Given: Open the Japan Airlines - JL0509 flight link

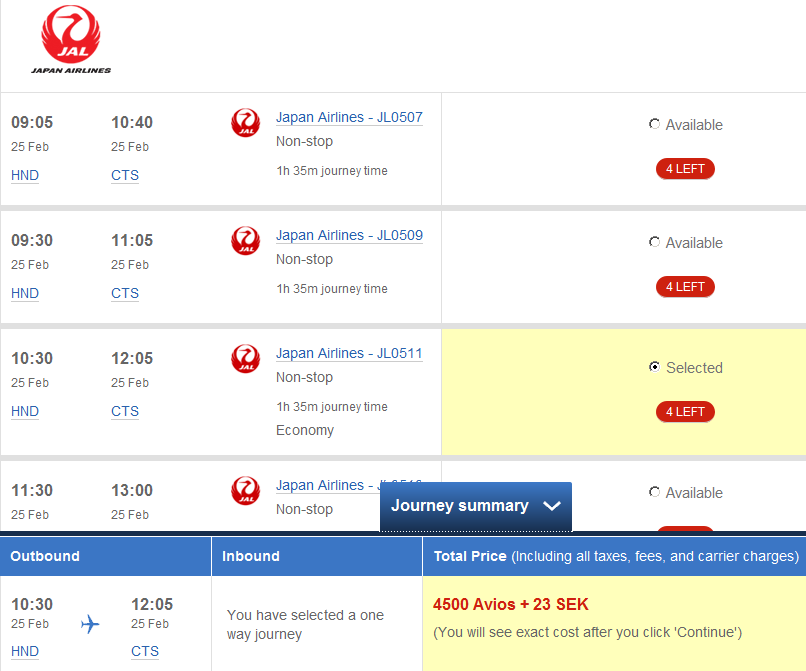Looking at the screenshot, I should tap(349, 235).
